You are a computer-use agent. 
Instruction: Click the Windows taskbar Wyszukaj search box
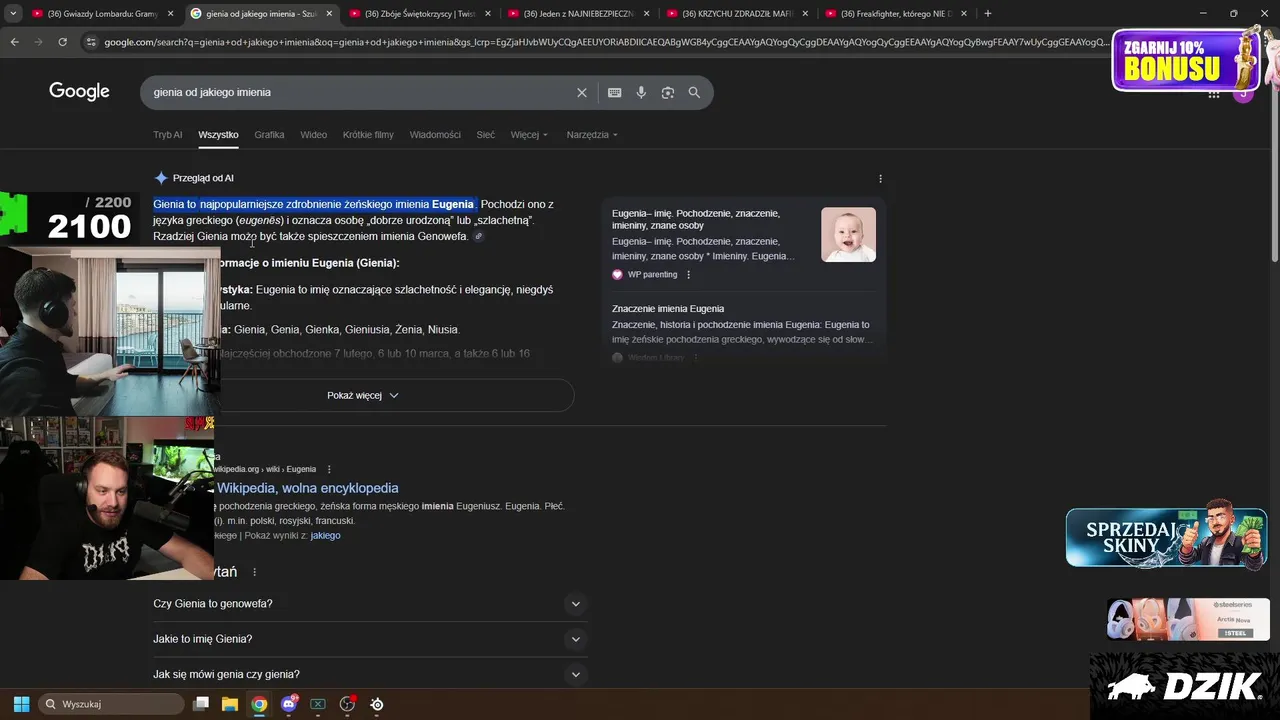pos(112,704)
